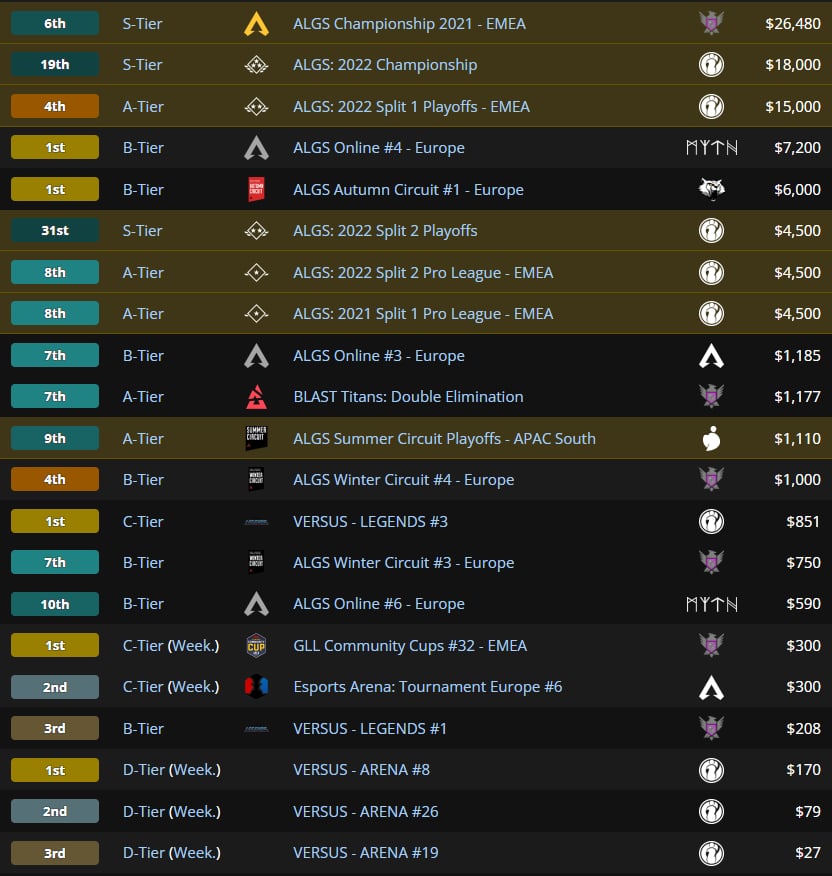Click the Apex team logo on Esports Arena row
The height and width of the screenshot is (876, 832).
pos(711,687)
